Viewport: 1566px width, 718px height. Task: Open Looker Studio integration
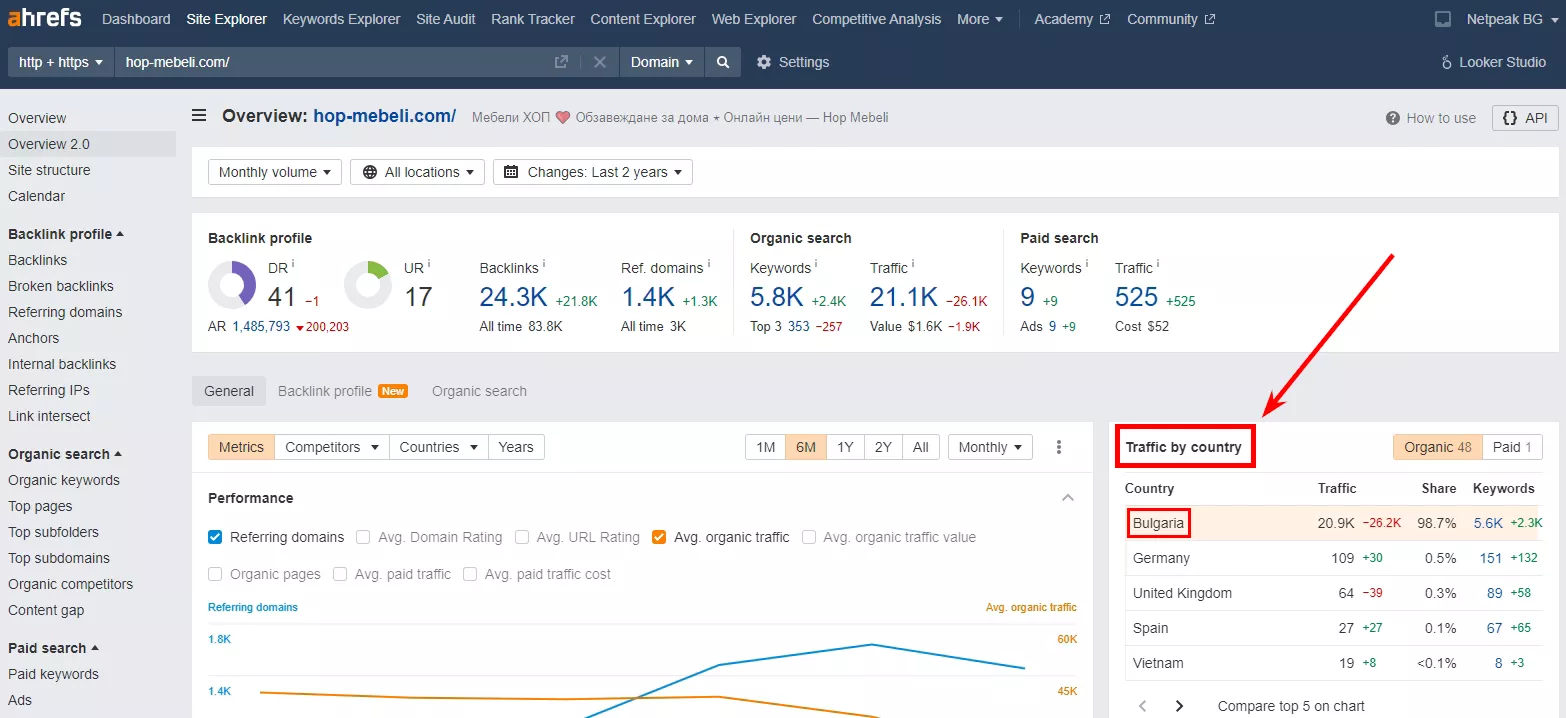1493,62
